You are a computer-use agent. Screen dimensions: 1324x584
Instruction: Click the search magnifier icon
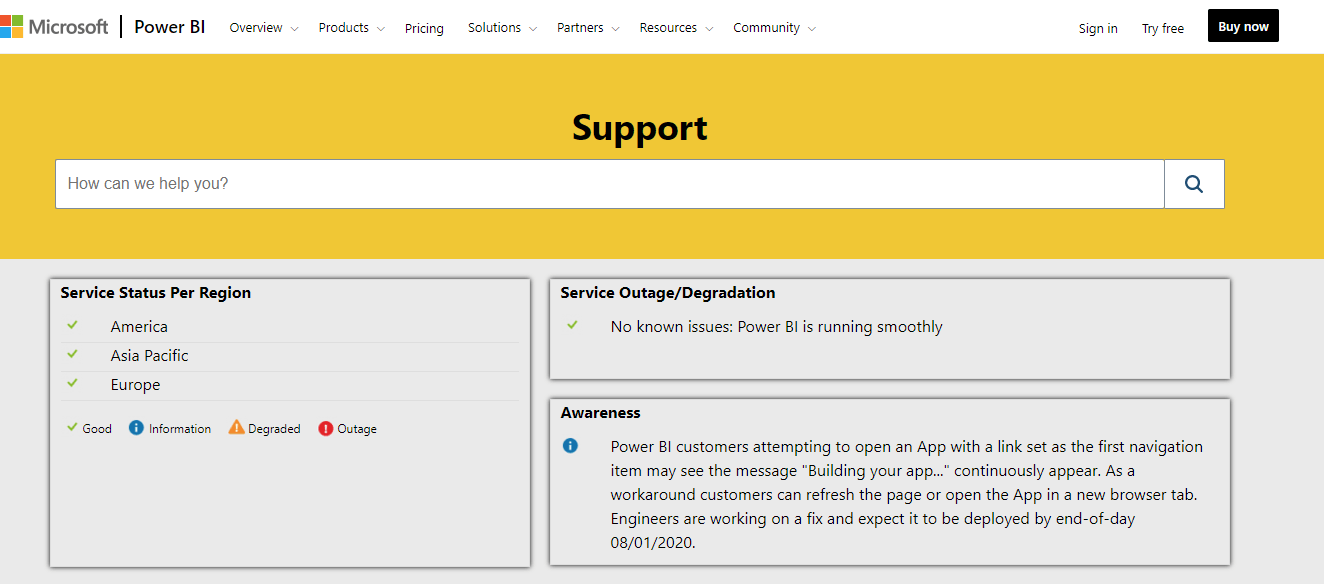1193,184
